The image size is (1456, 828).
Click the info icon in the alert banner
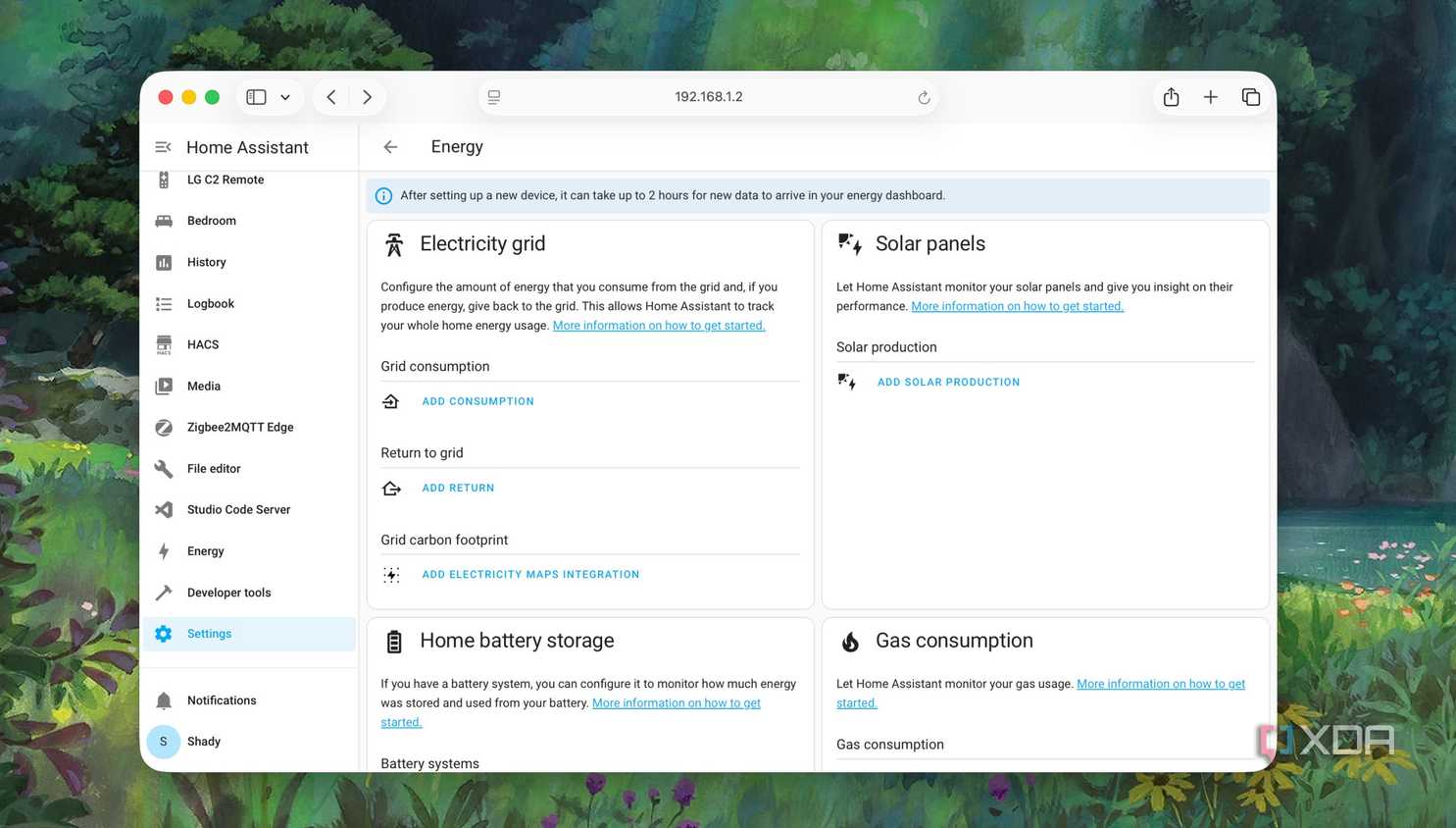(383, 196)
